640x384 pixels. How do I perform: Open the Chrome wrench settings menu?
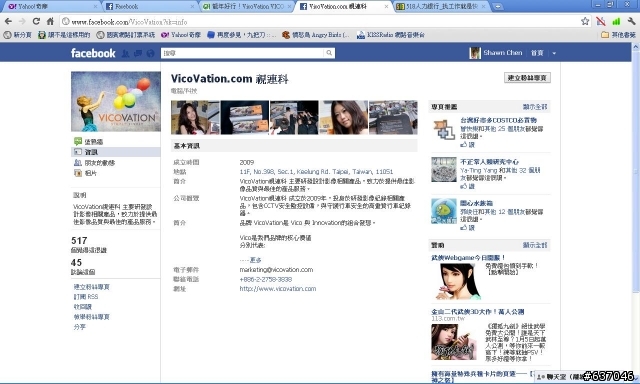point(631,21)
